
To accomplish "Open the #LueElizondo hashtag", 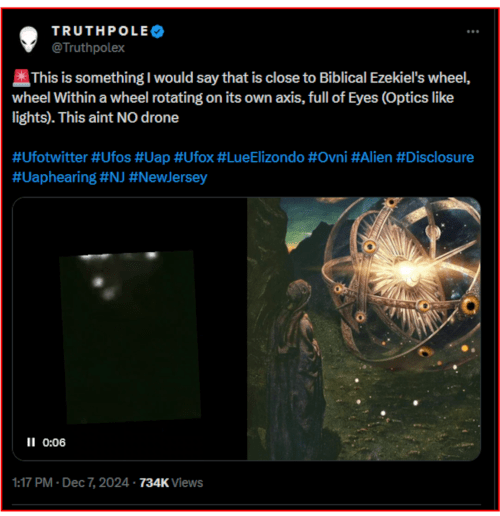I will coord(261,157).
